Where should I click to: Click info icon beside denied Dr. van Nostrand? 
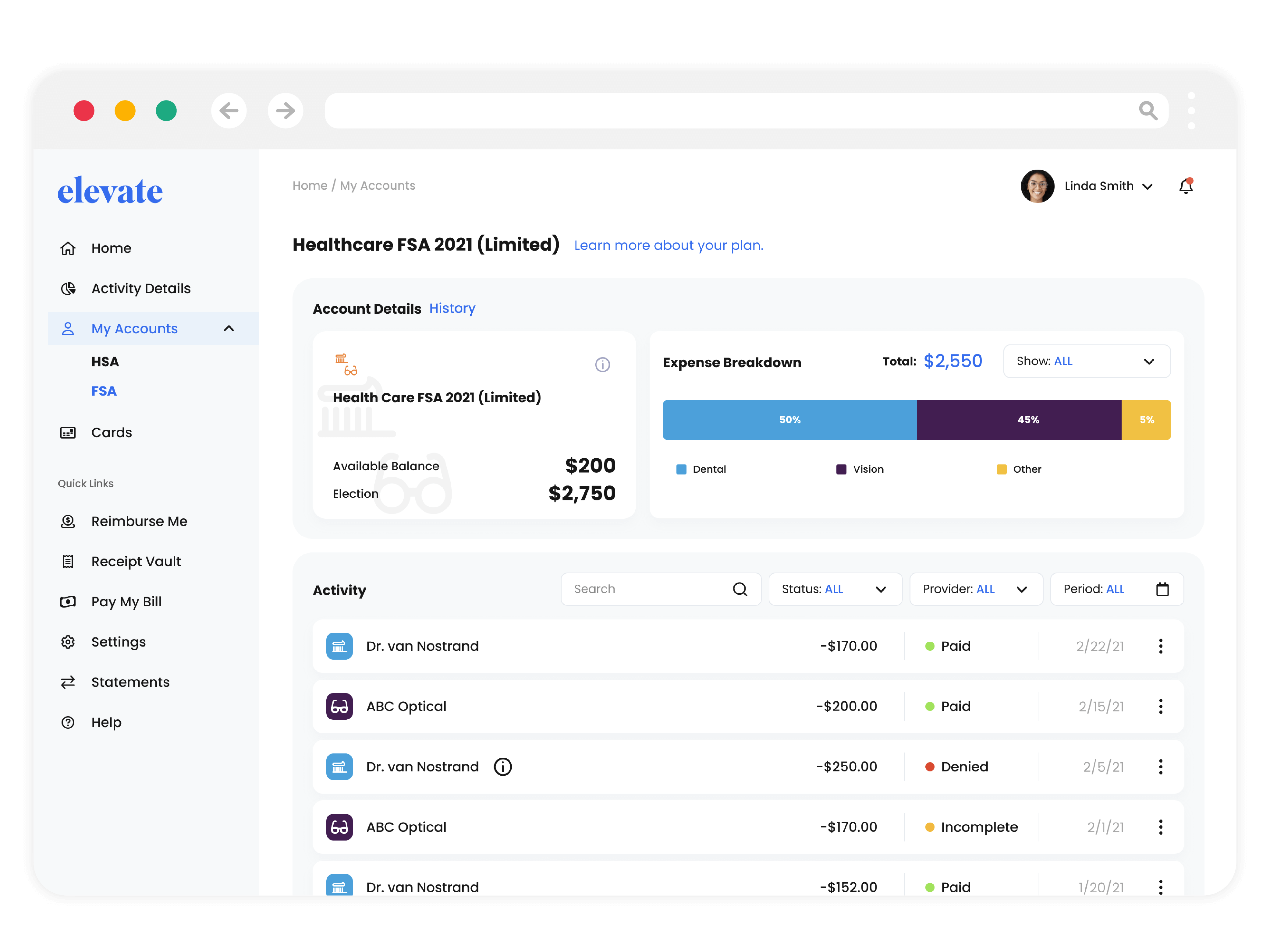click(503, 767)
